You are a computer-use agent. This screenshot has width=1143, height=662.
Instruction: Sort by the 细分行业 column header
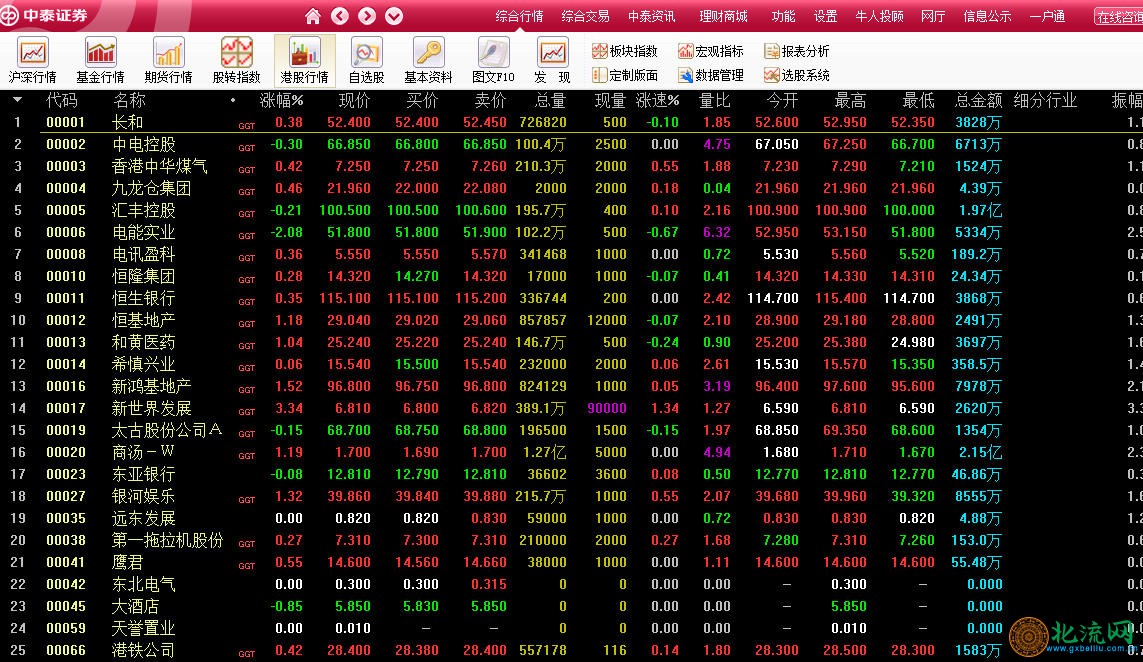(1045, 101)
